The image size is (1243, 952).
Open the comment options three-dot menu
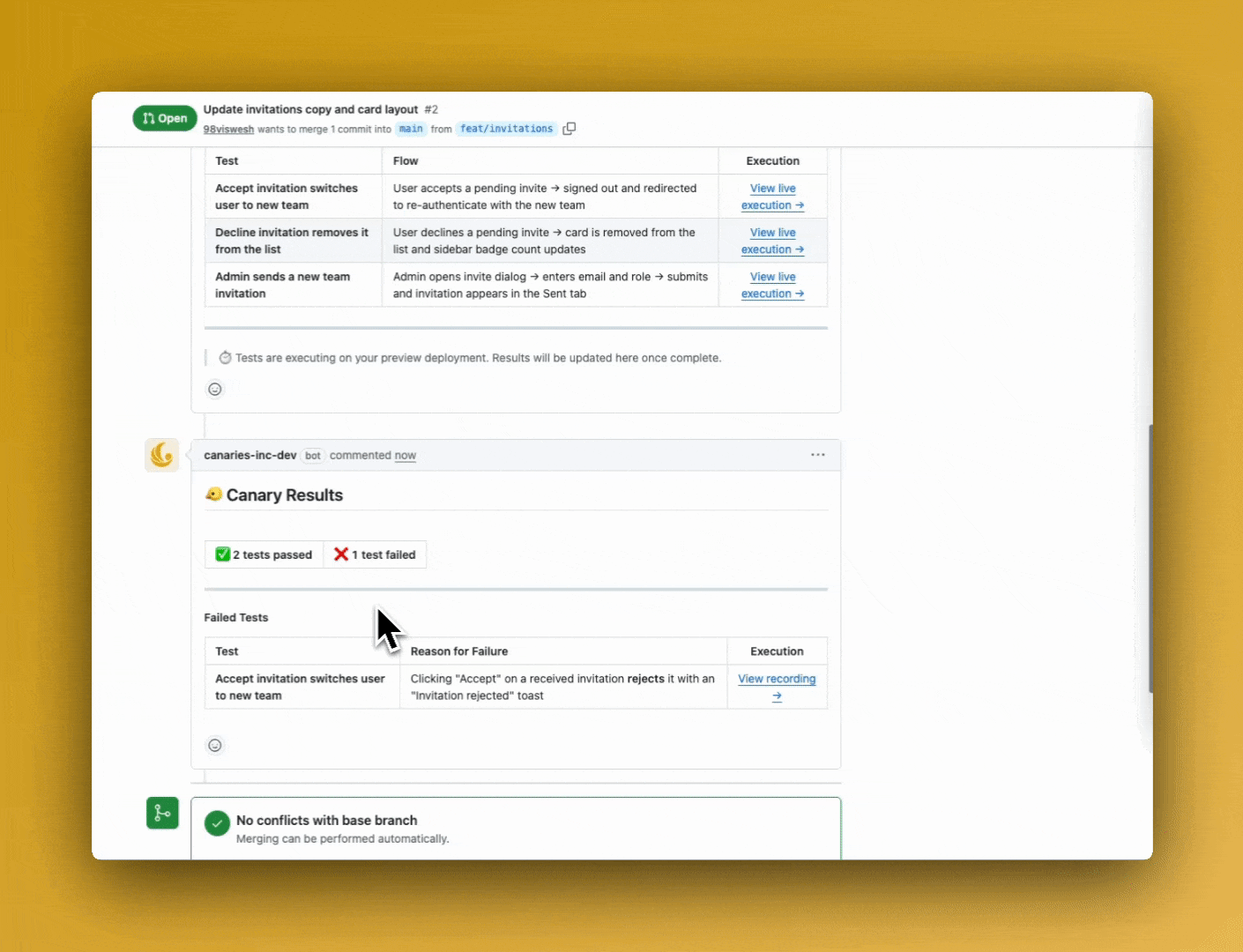pyautogui.click(x=817, y=455)
